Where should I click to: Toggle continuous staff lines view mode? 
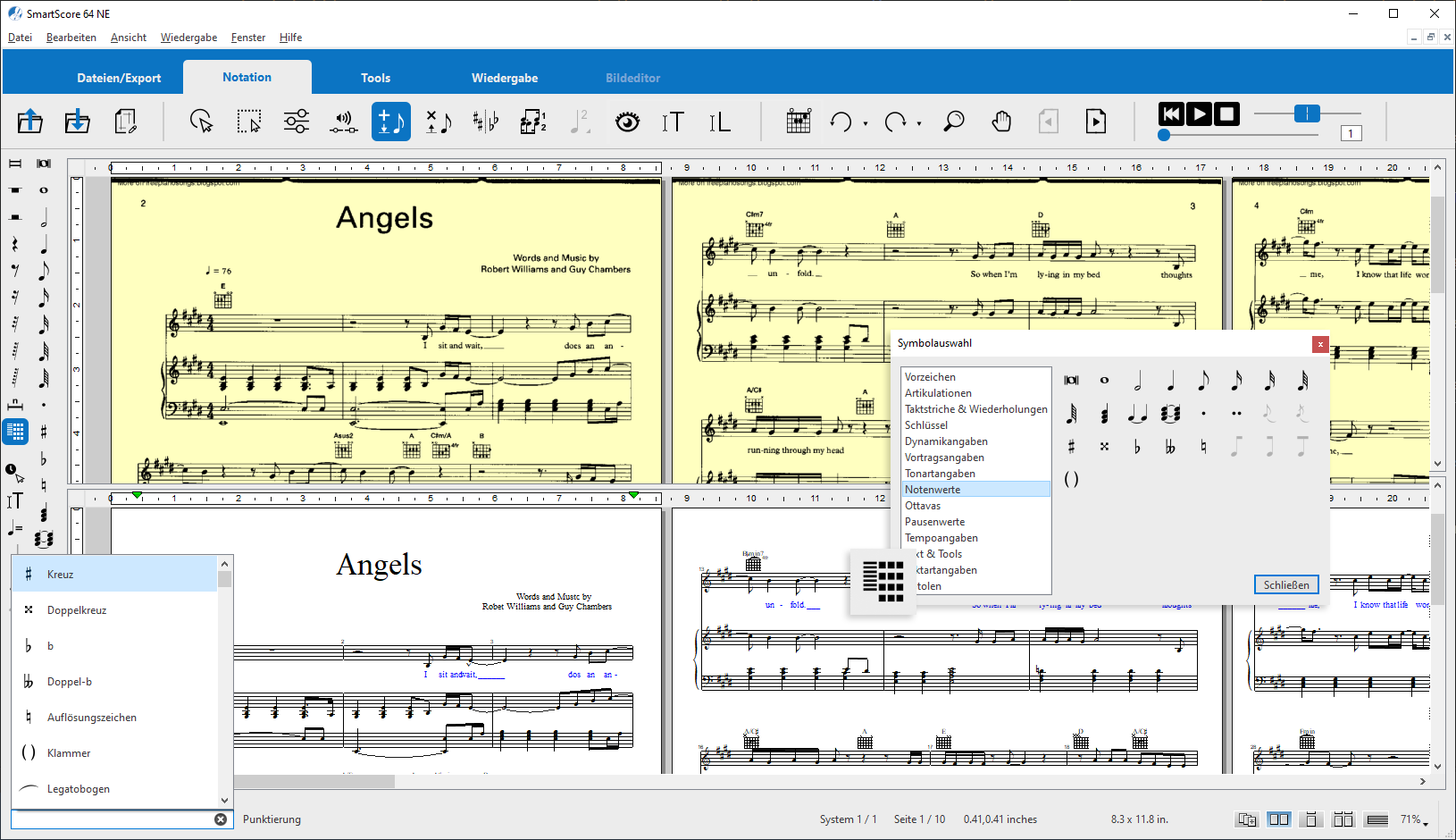pos(1377,819)
